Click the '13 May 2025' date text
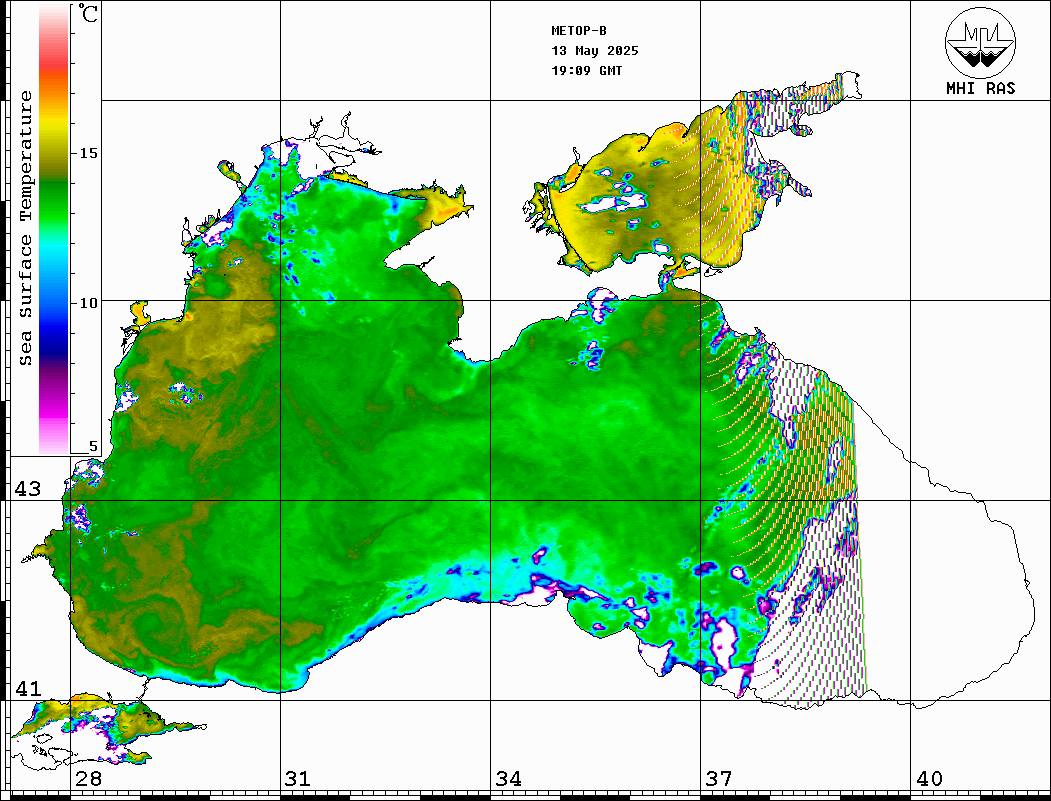Viewport: 1051px width, 801px height. point(595,51)
